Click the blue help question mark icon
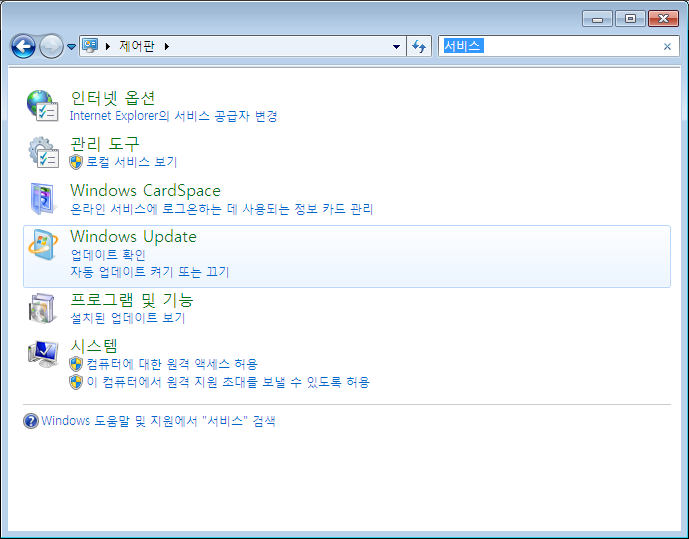The height and width of the screenshot is (539, 689). 31,421
